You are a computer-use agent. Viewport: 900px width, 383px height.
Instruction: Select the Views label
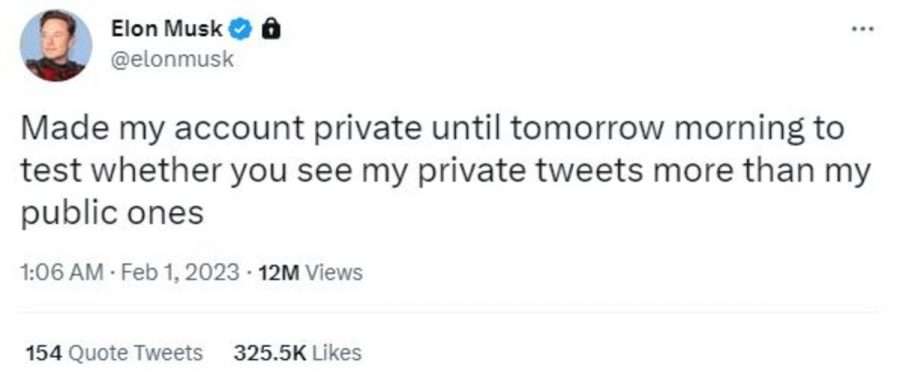[x=334, y=272]
